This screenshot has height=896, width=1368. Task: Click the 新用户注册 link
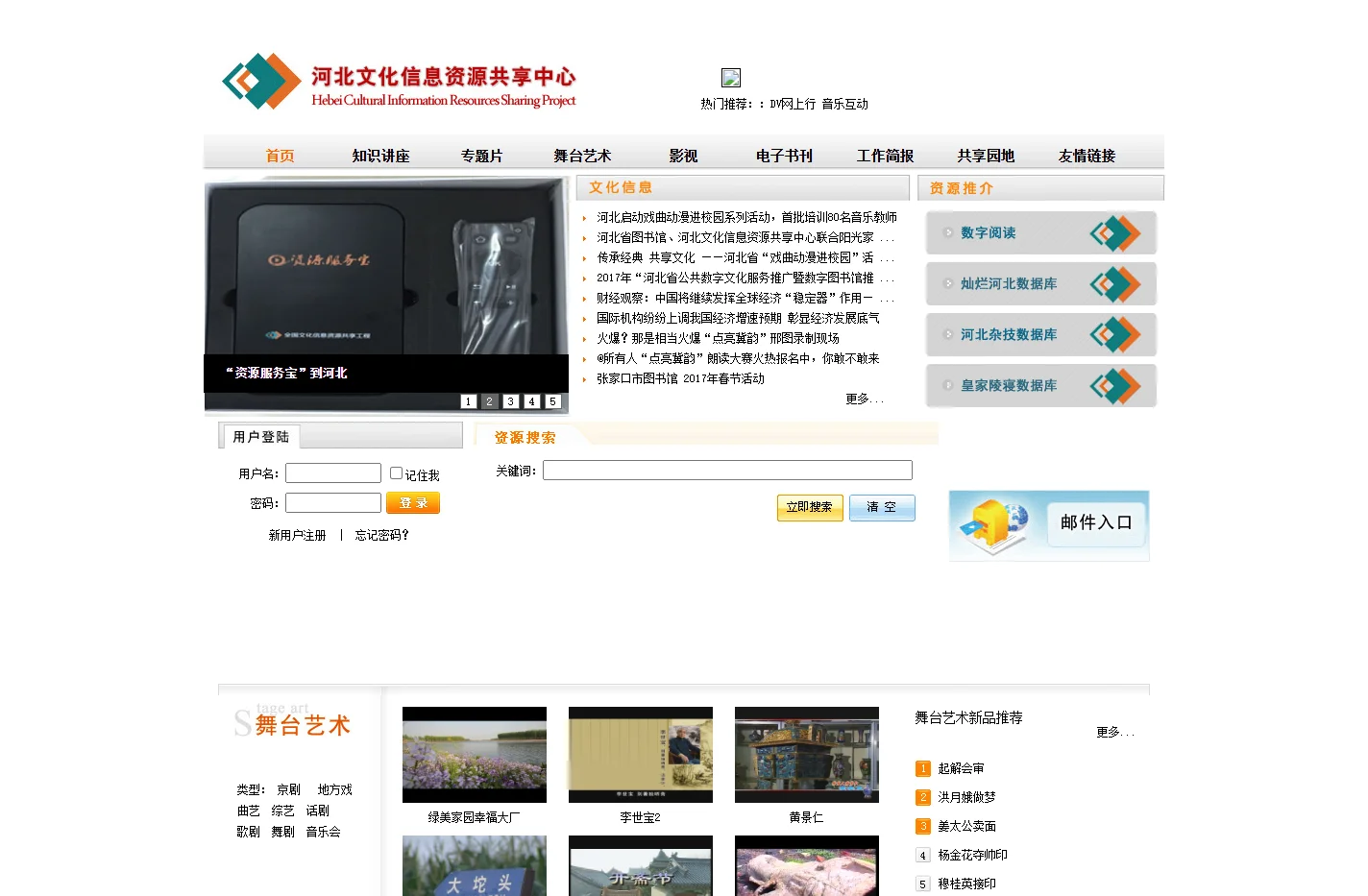[x=297, y=535]
